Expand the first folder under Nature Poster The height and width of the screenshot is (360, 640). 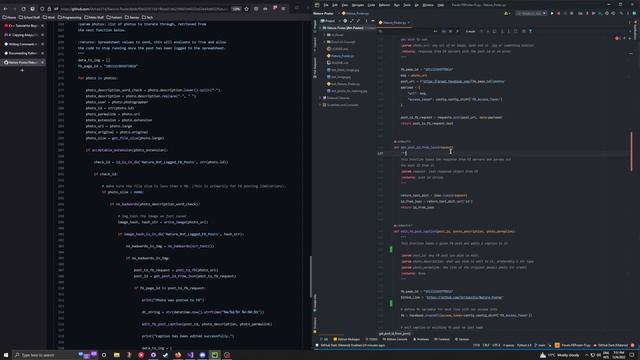point(325,35)
